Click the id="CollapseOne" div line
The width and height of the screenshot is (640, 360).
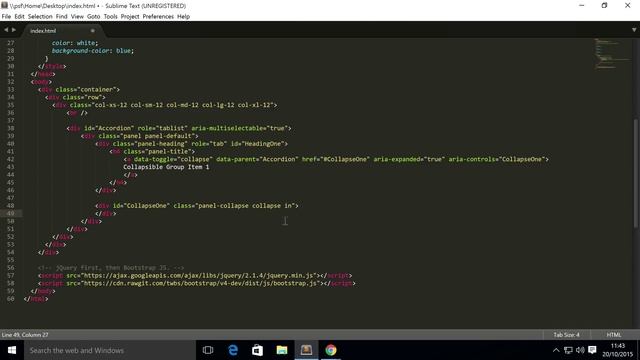(197, 206)
